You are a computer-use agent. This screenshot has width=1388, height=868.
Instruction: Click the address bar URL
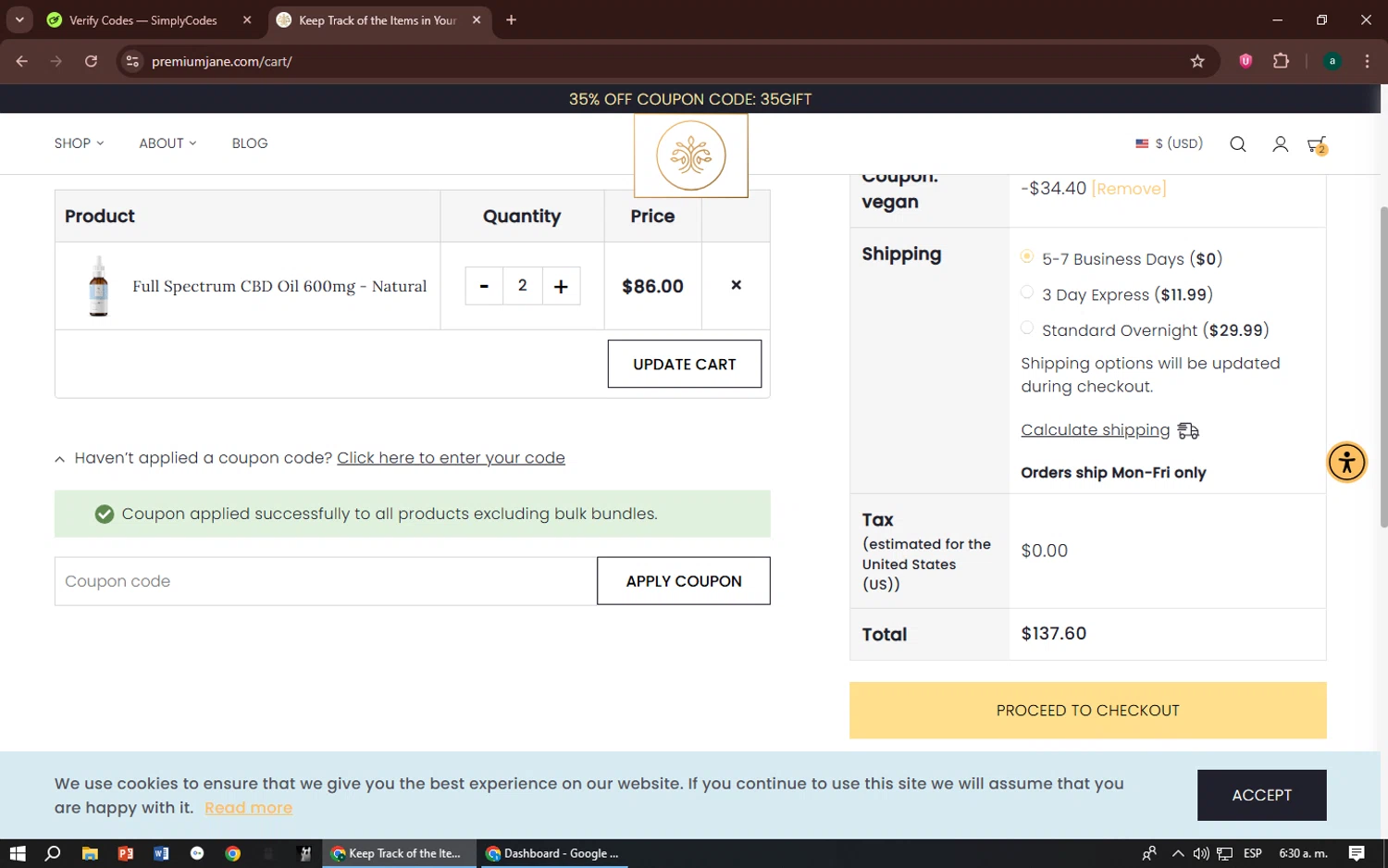coord(222,61)
